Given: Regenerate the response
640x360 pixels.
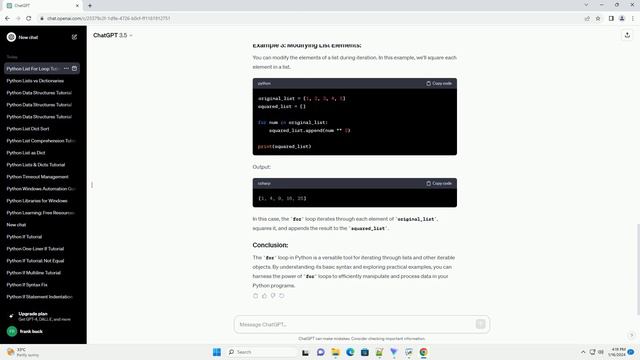Looking at the screenshot, I should coord(282,296).
